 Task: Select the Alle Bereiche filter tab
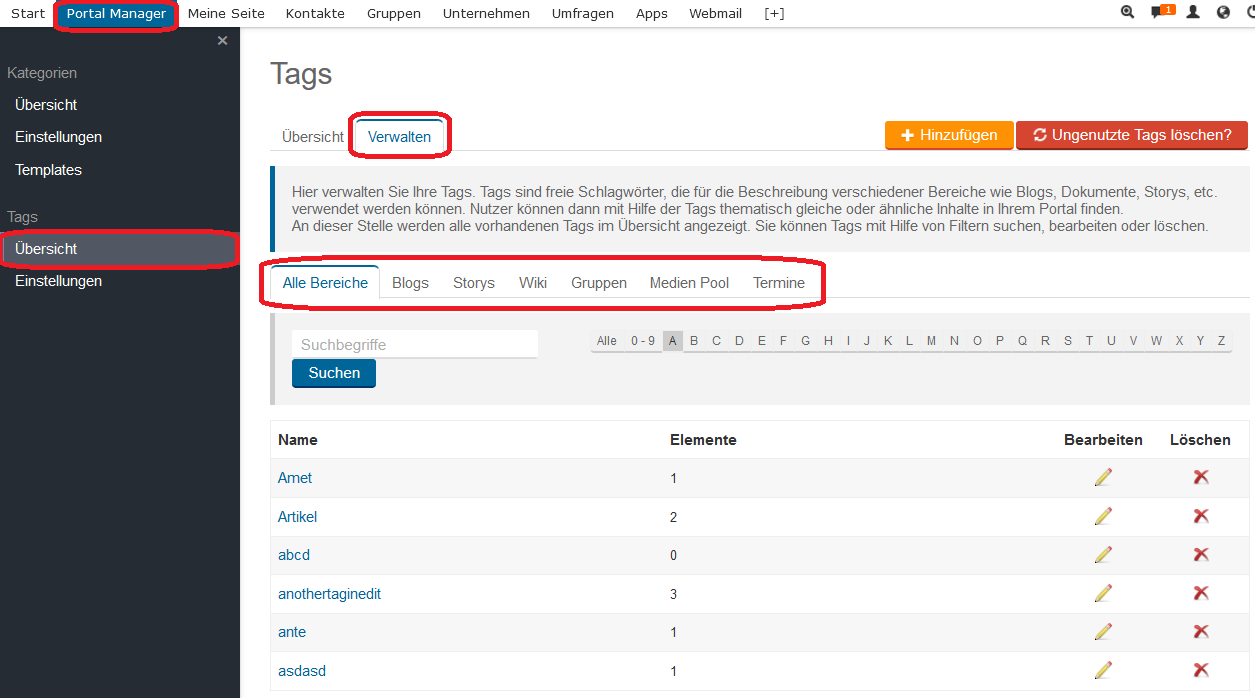pos(325,282)
